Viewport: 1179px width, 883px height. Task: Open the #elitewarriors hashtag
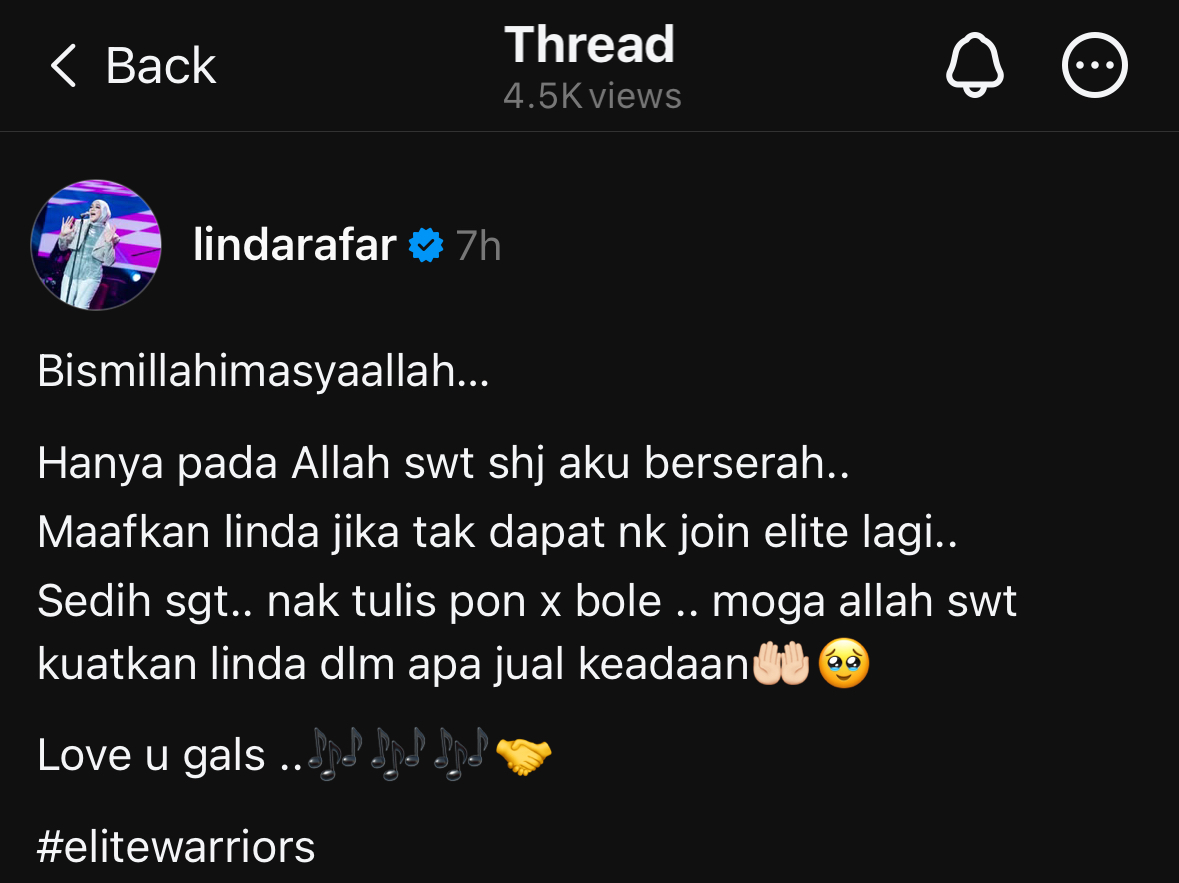click(176, 846)
